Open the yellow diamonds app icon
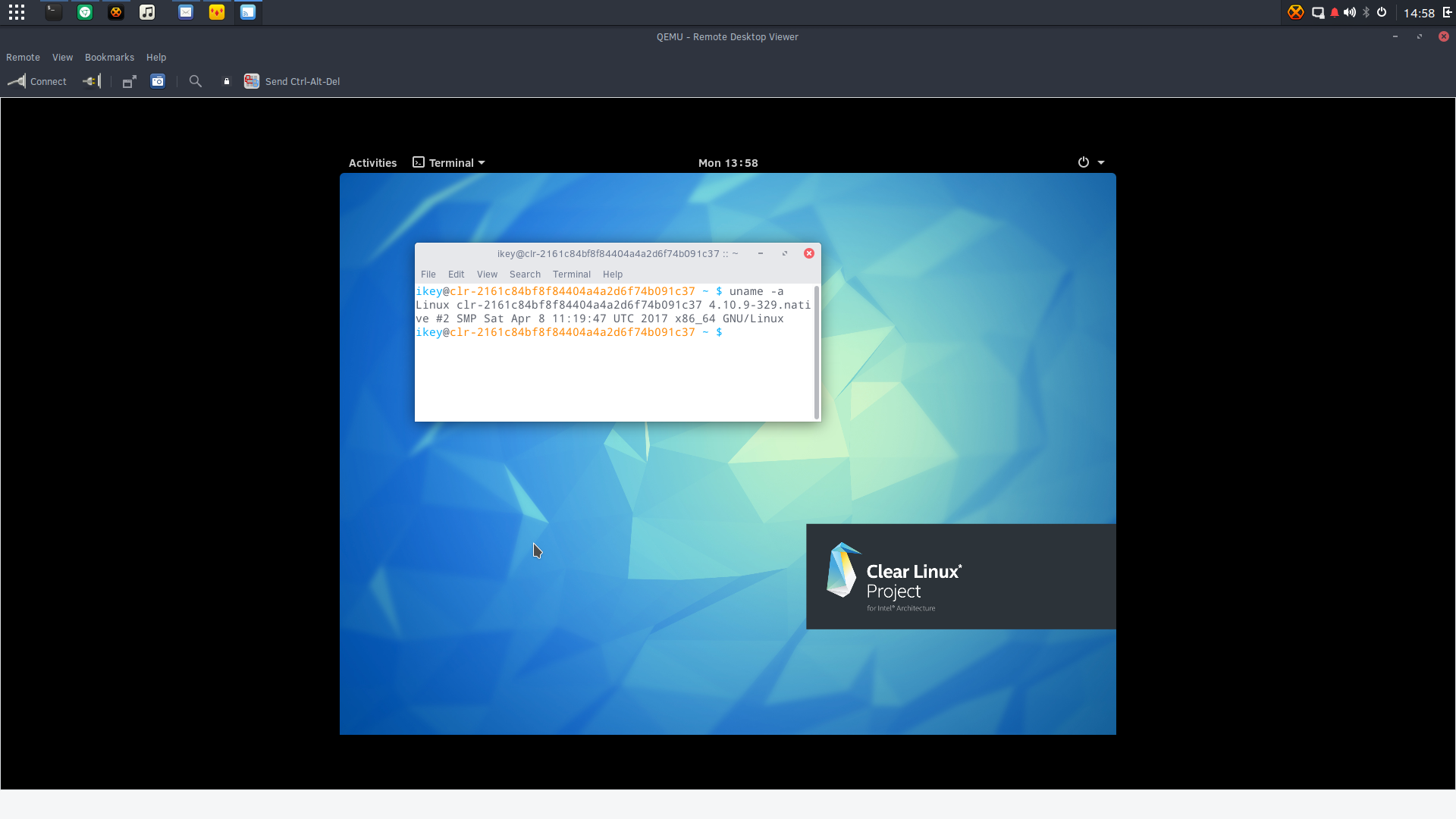Viewport: 1456px width, 819px height. pyautogui.click(x=217, y=12)
